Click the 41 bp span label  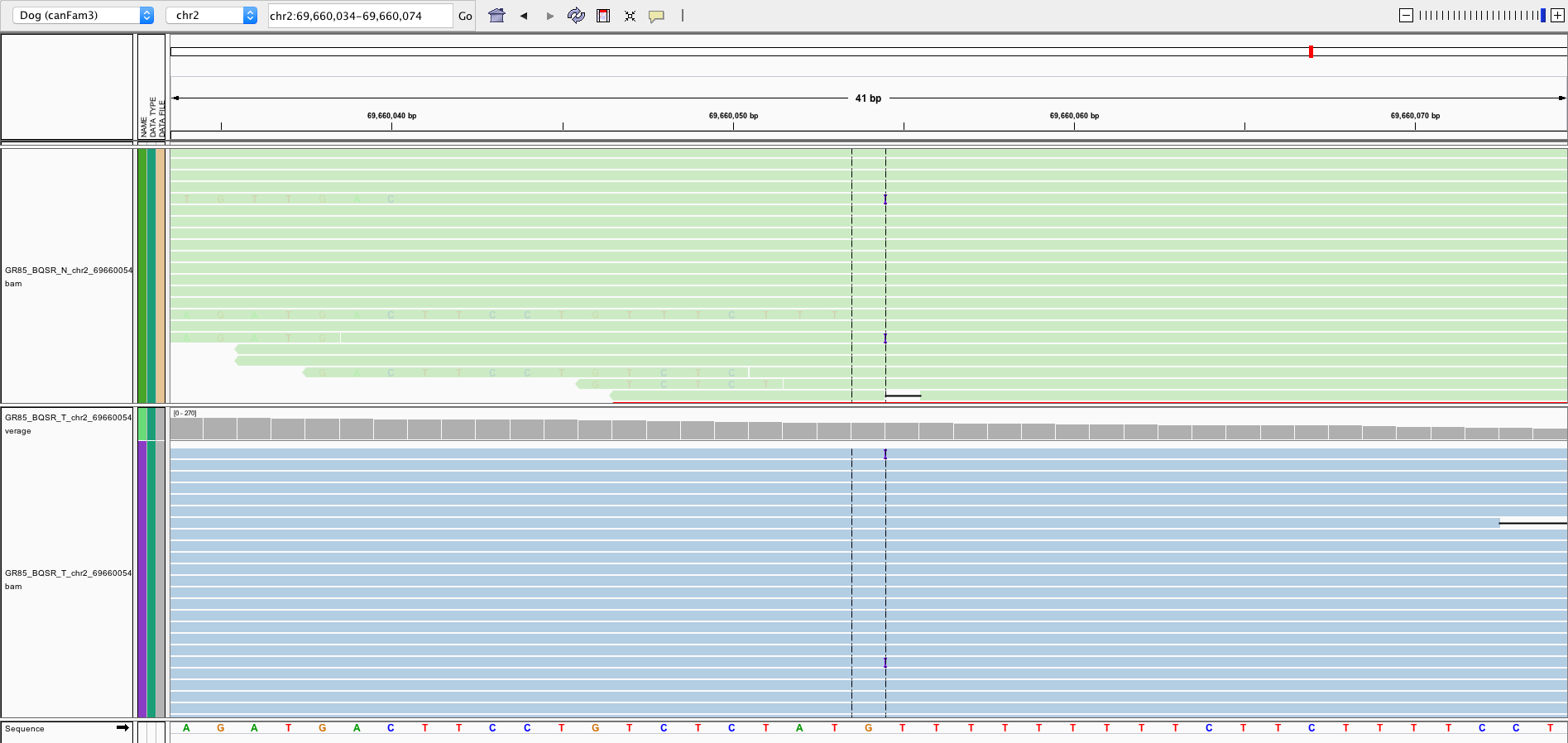click(x=868, y=98)
